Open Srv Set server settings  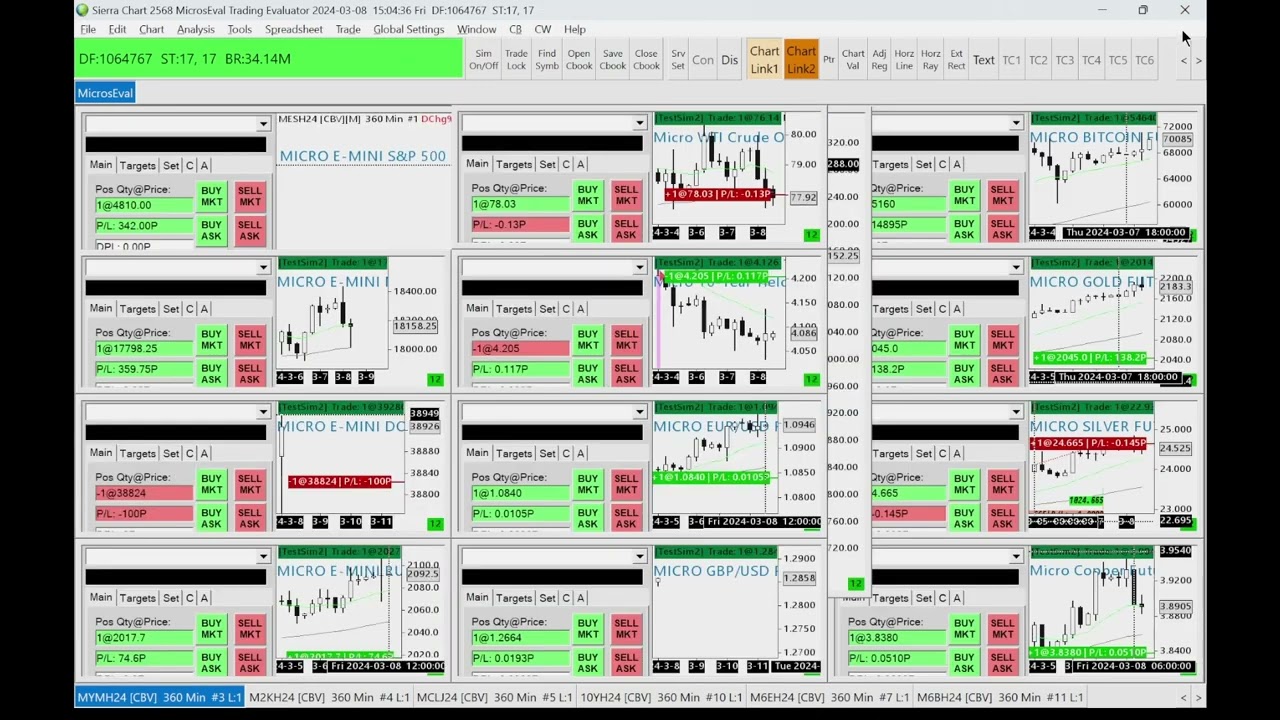[678, 60]
